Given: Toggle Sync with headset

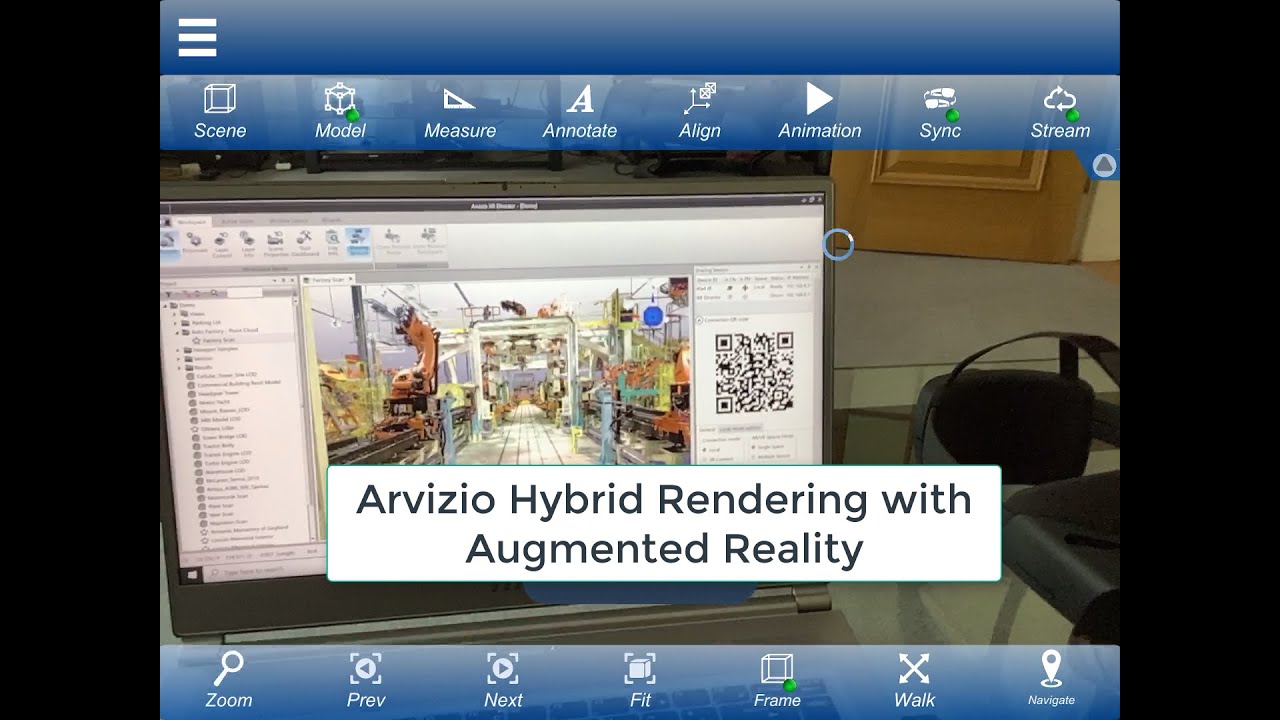Looking at the screenshot, I should pos(940,112).
